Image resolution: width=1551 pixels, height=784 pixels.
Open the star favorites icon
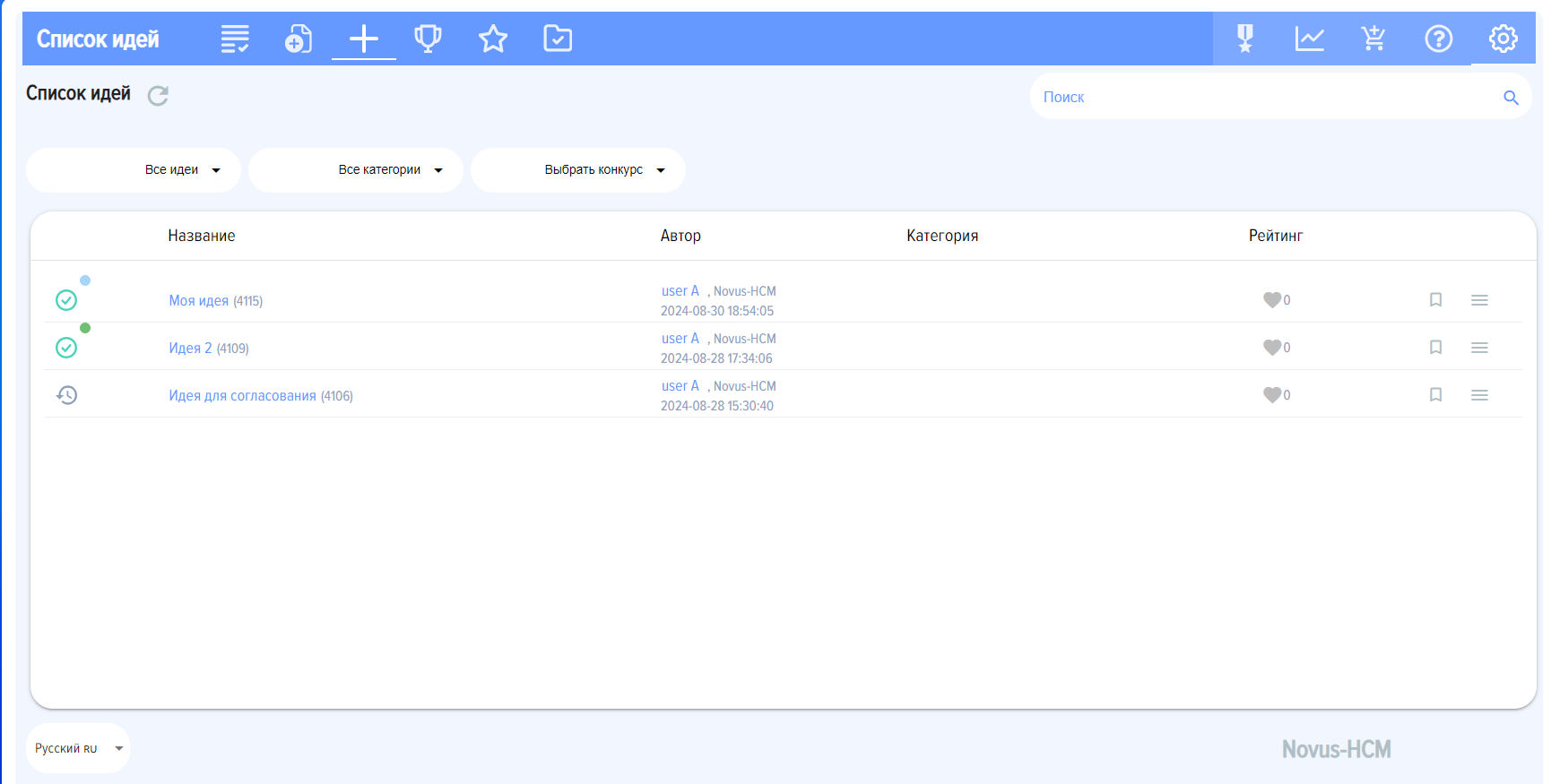click(492, 39)
